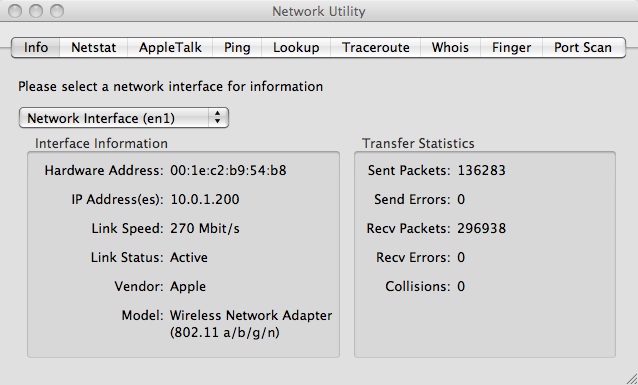Select the Finger tab

pos(511,48)
